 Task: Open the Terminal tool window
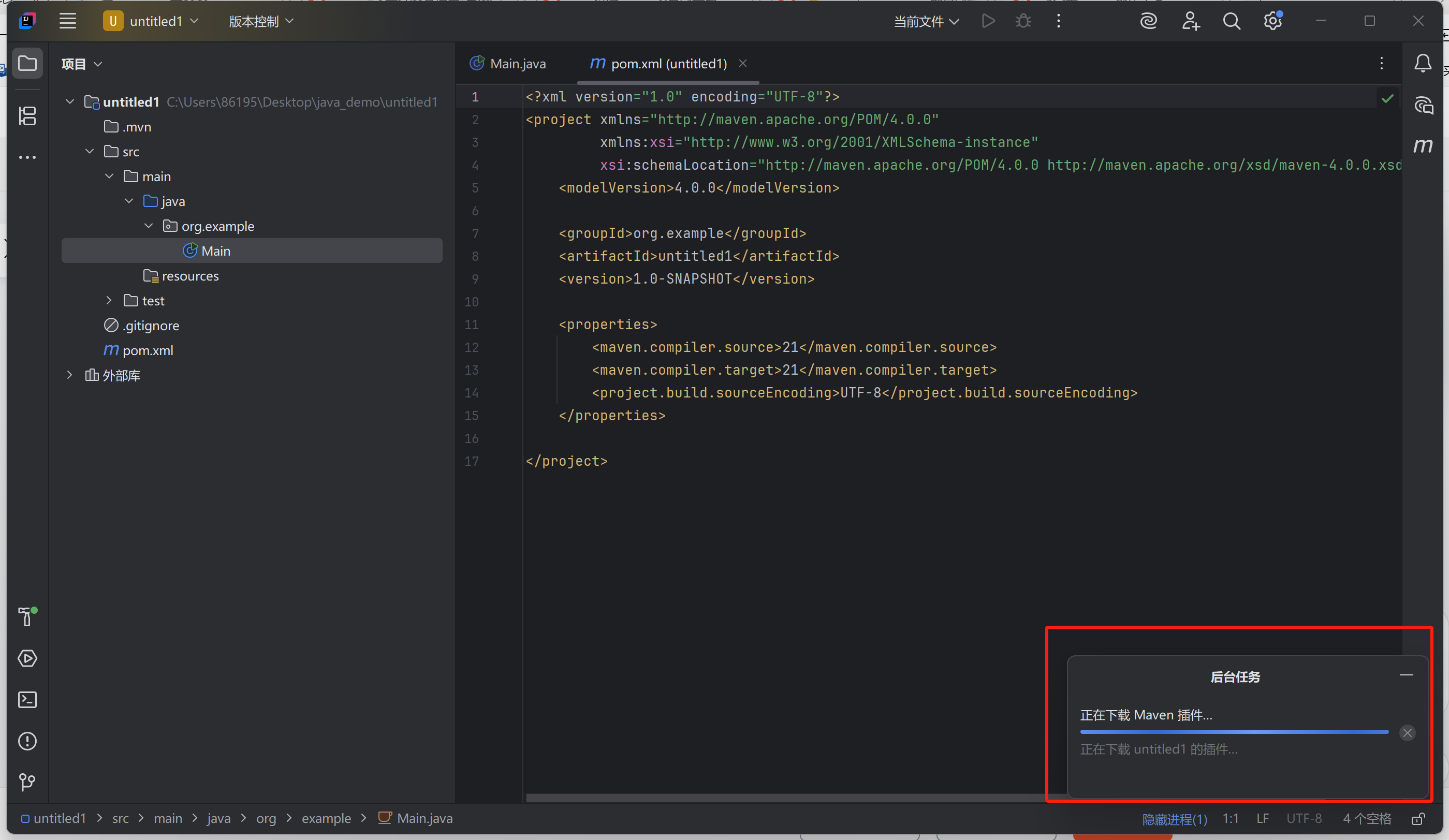pyautogui.click(x=27, y=700)
